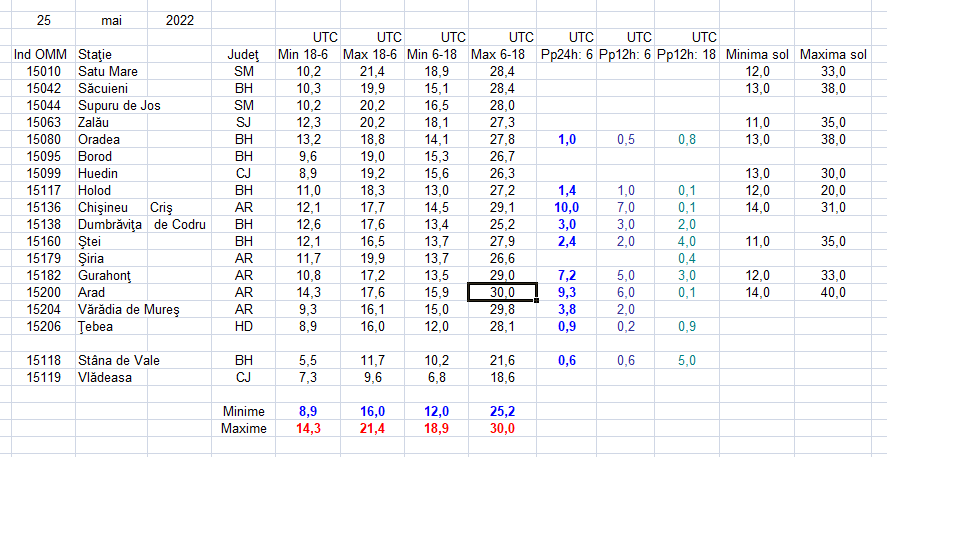Select the Vlădeasa station cell
The image size is (960, 540).
tap(111, 378)
